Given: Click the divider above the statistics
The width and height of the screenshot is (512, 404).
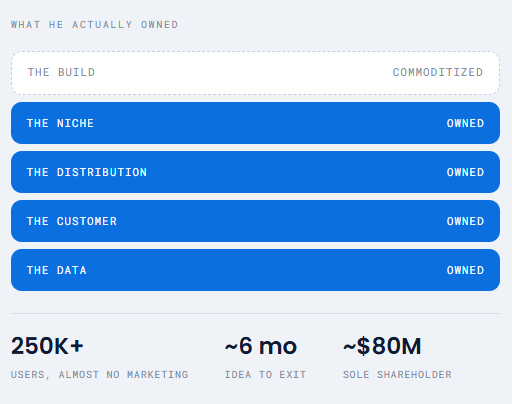Looking at the screenshot, I should (255, 313).
